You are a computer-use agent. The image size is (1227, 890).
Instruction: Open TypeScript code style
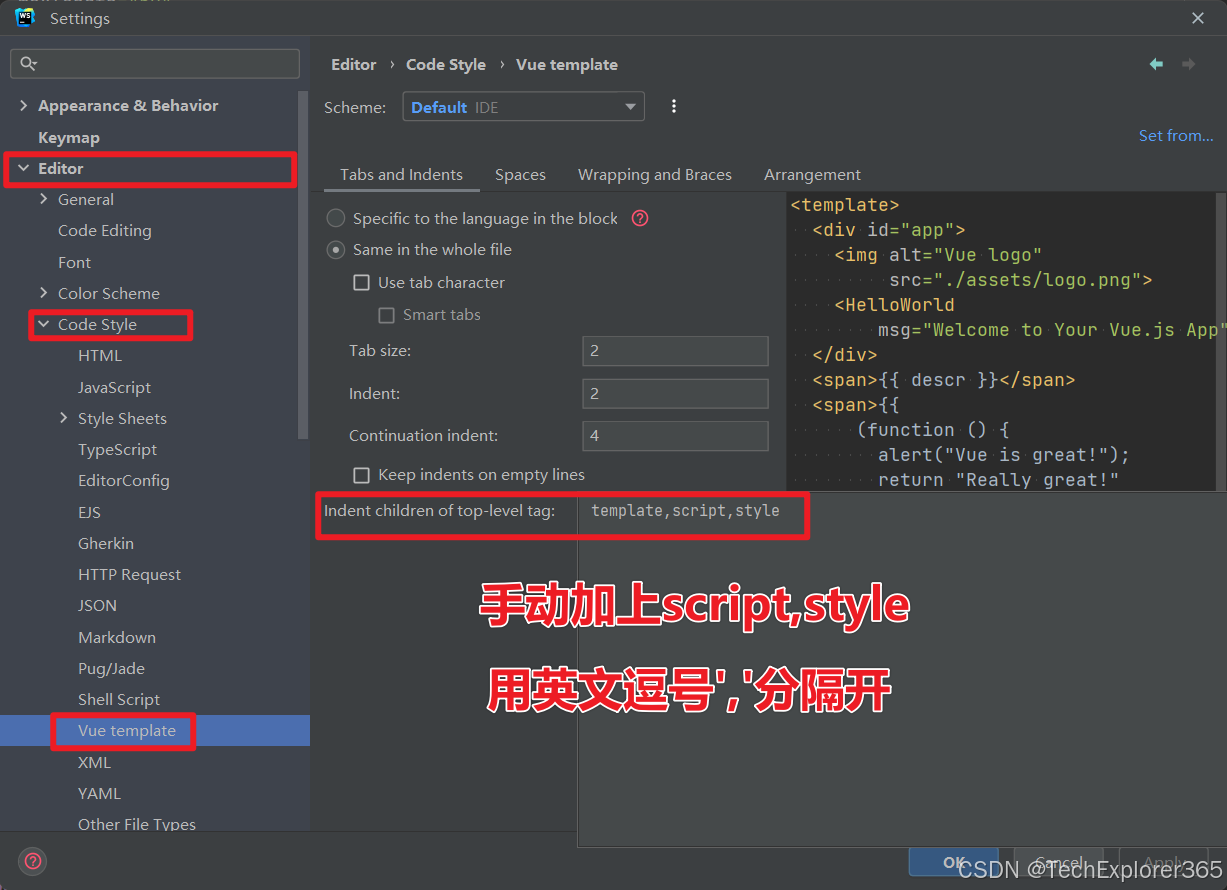click(117, 449)
